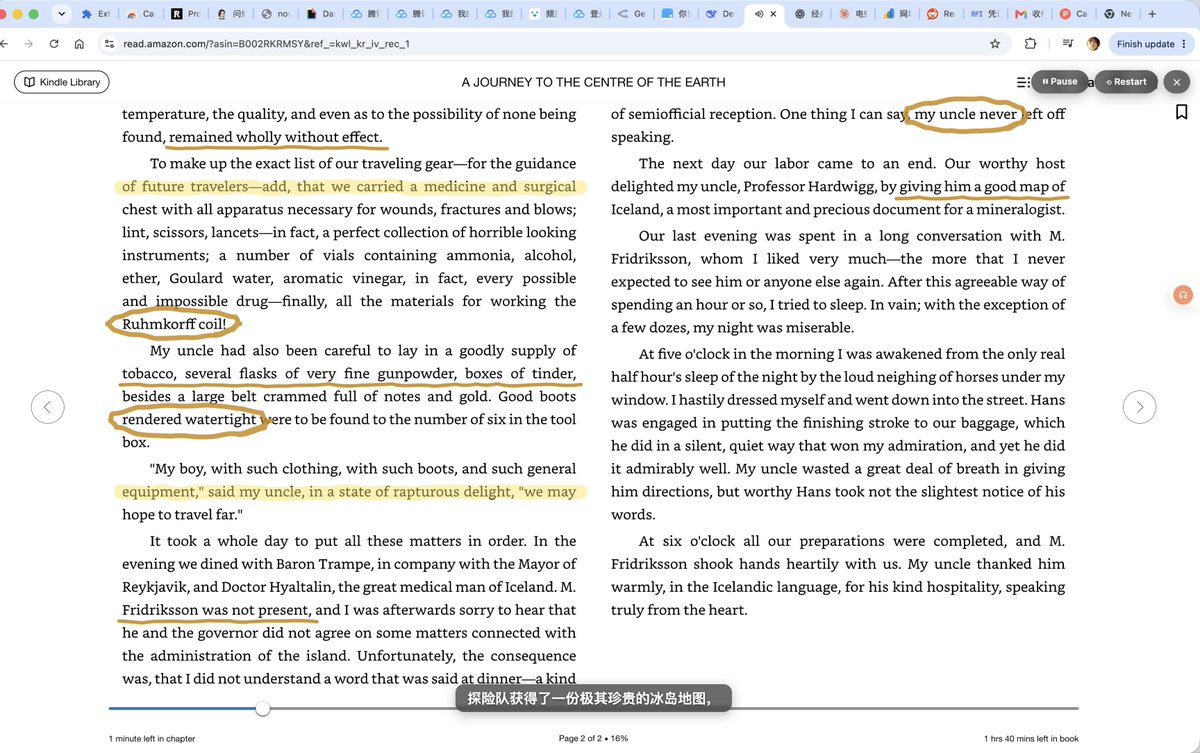Click the circled words 'Ruhmkorff coil!'

click(x=174, y=324)
